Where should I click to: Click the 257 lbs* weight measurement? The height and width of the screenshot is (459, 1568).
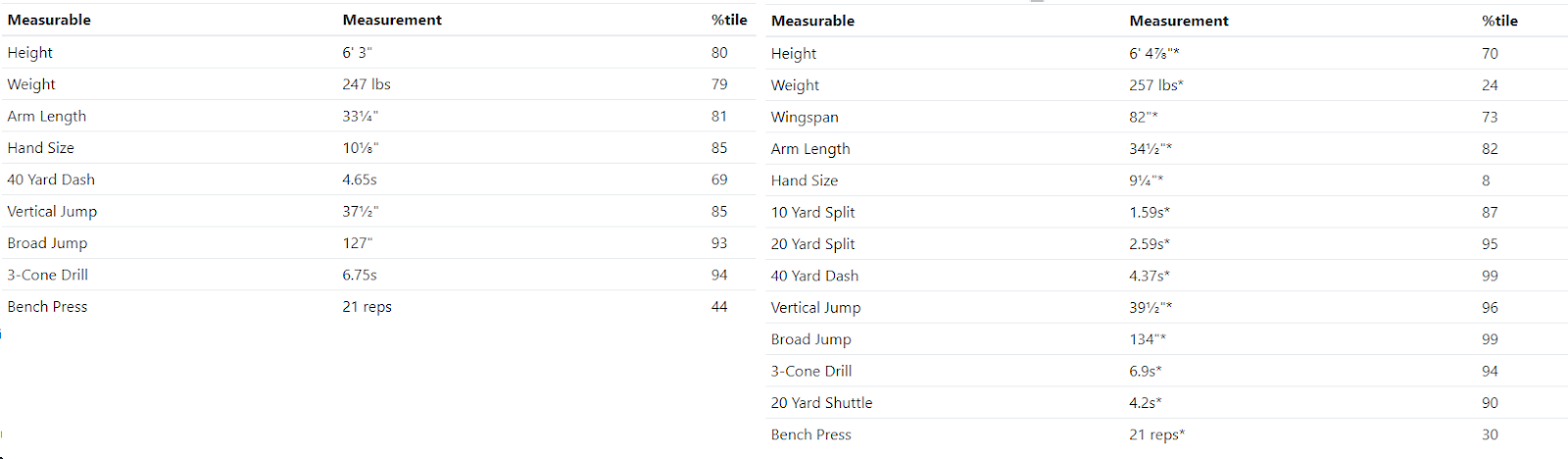click(x=1156, y=85)
